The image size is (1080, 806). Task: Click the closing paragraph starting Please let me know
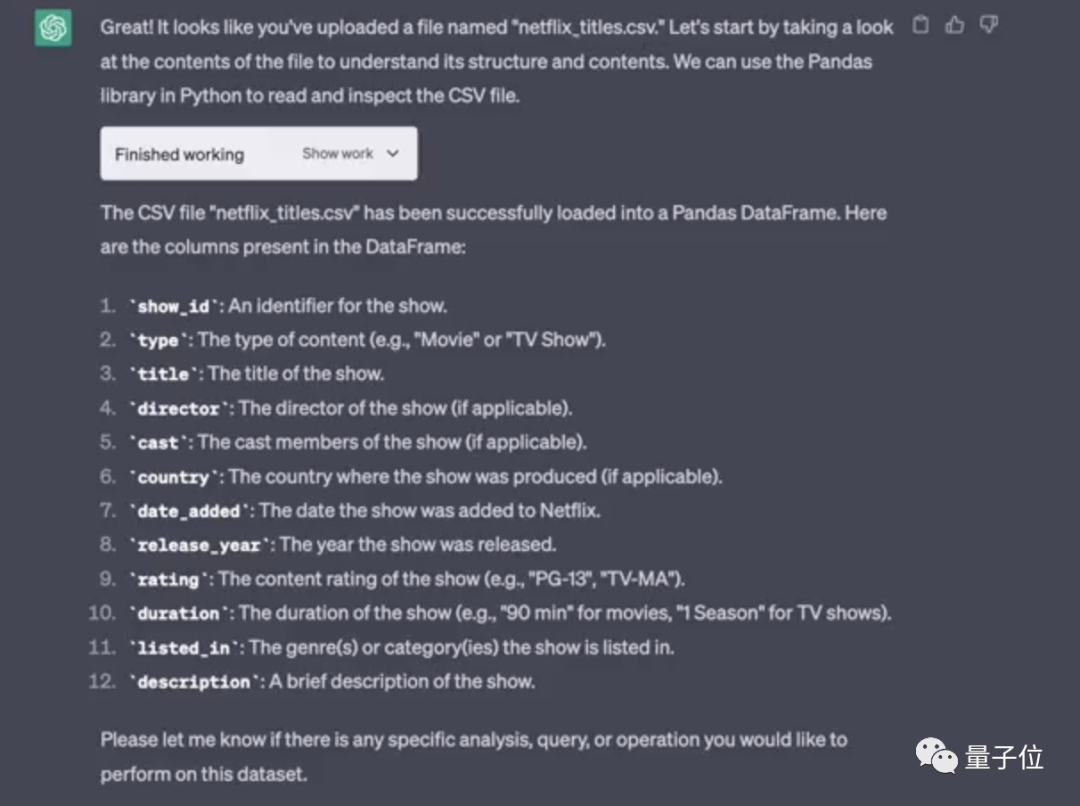(474, 757)
